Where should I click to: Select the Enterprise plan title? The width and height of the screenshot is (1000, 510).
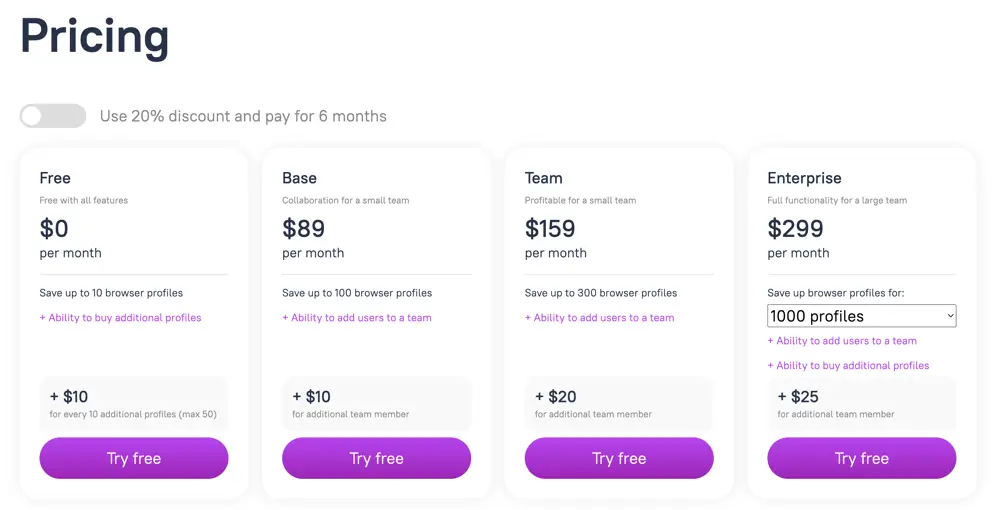click(x=804, y=178)
